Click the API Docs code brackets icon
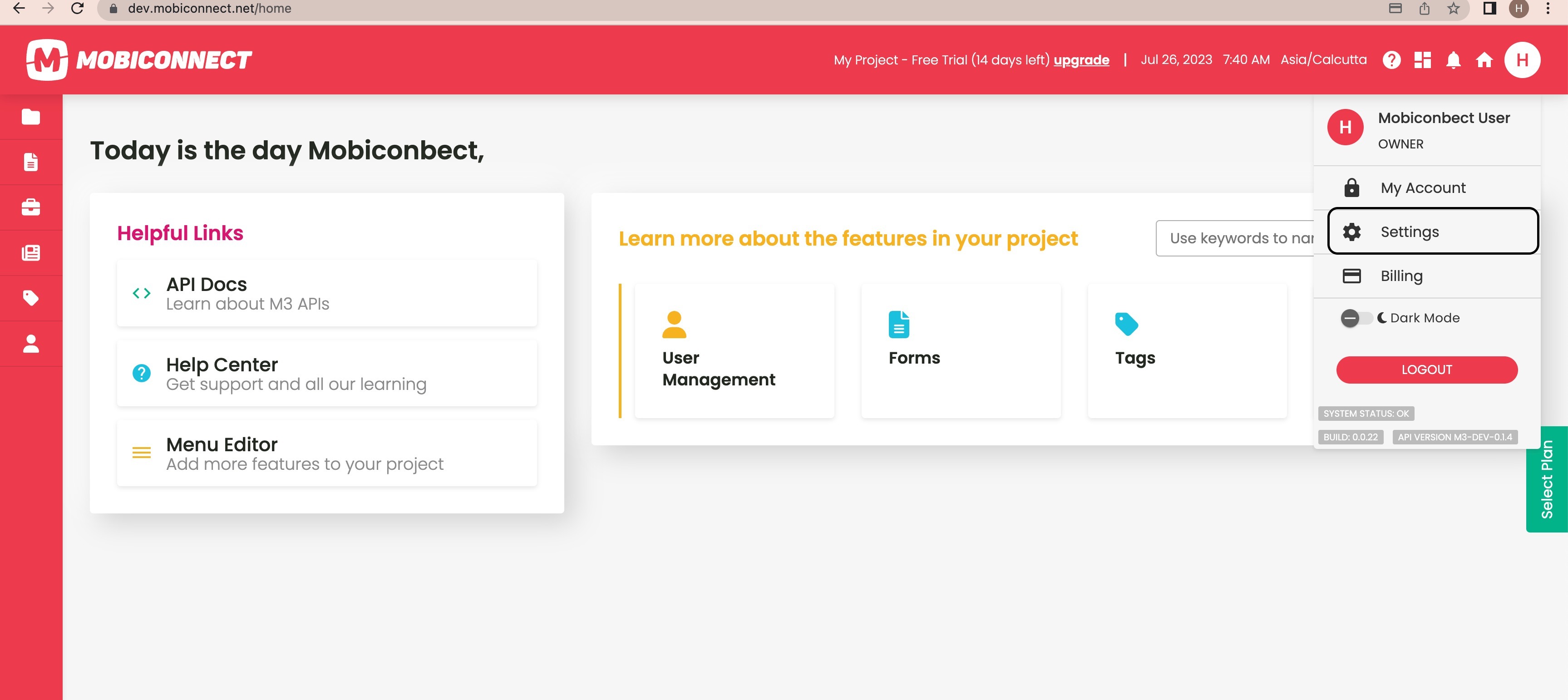Image resolution: width=1568 pixels, height=700 pixels. (x=141, y=293)
